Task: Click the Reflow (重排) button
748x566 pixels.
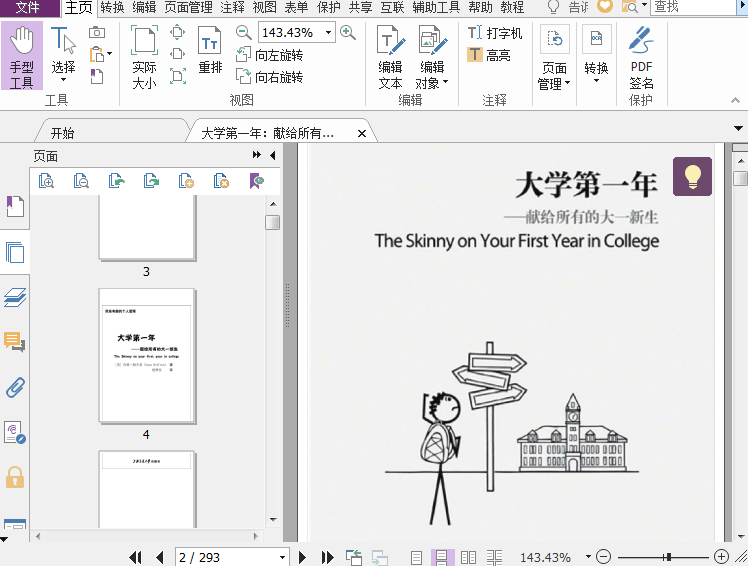Action: click(x=210, y=51)
